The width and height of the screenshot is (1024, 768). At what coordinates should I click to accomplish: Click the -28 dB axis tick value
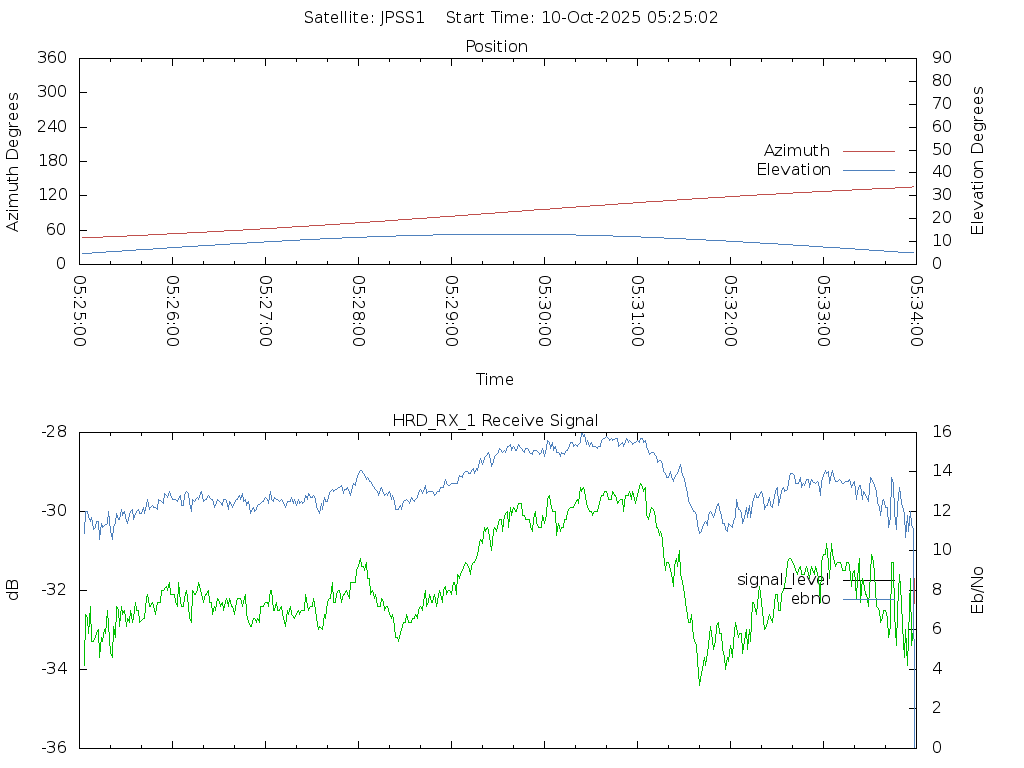click(x=54, y=432)
